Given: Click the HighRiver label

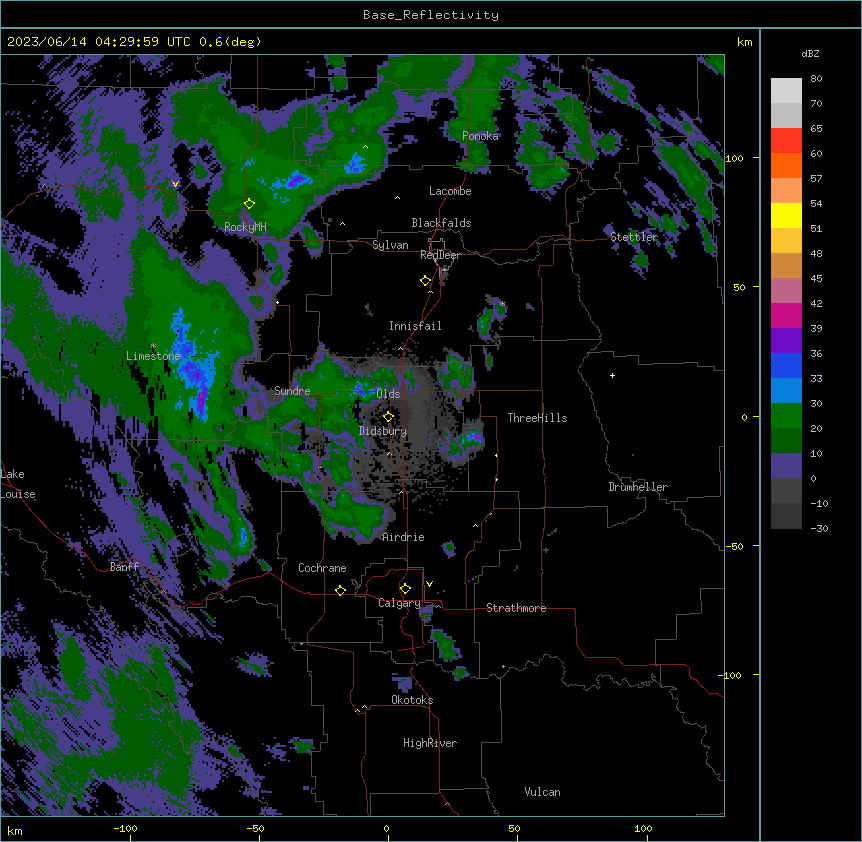Looking at the screenshot, I should coord(430,743).
